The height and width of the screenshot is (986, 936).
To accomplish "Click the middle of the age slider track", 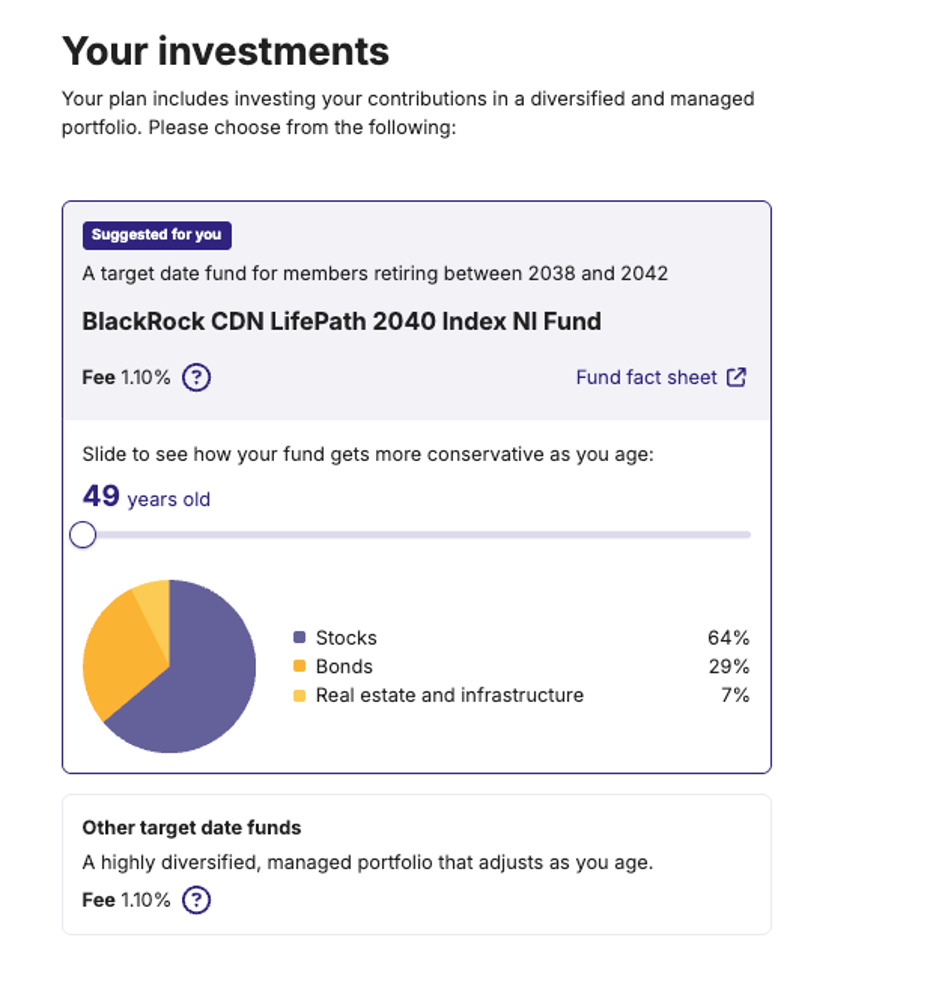I will click(416, 535).
